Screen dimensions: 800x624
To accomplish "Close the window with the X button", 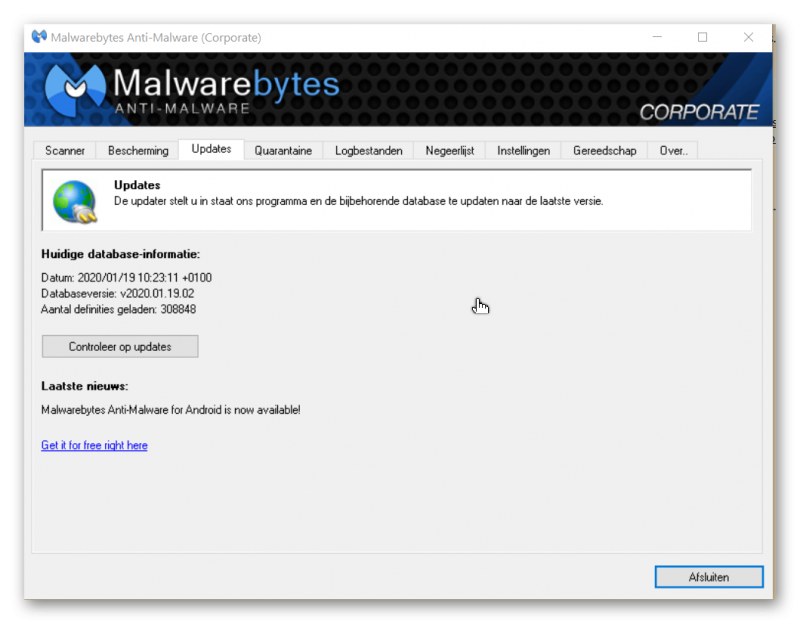I will (748, 37).
